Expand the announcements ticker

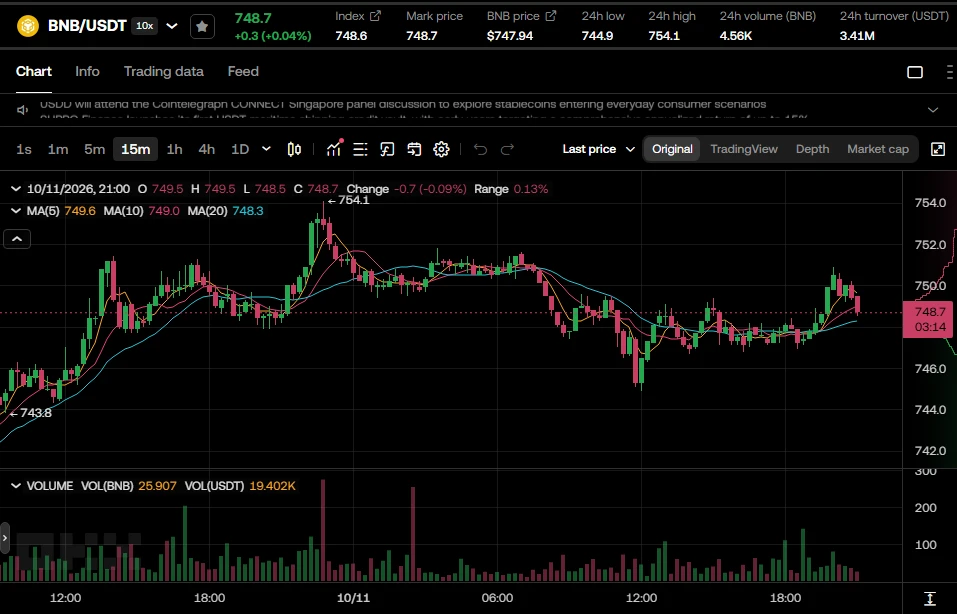933,110
